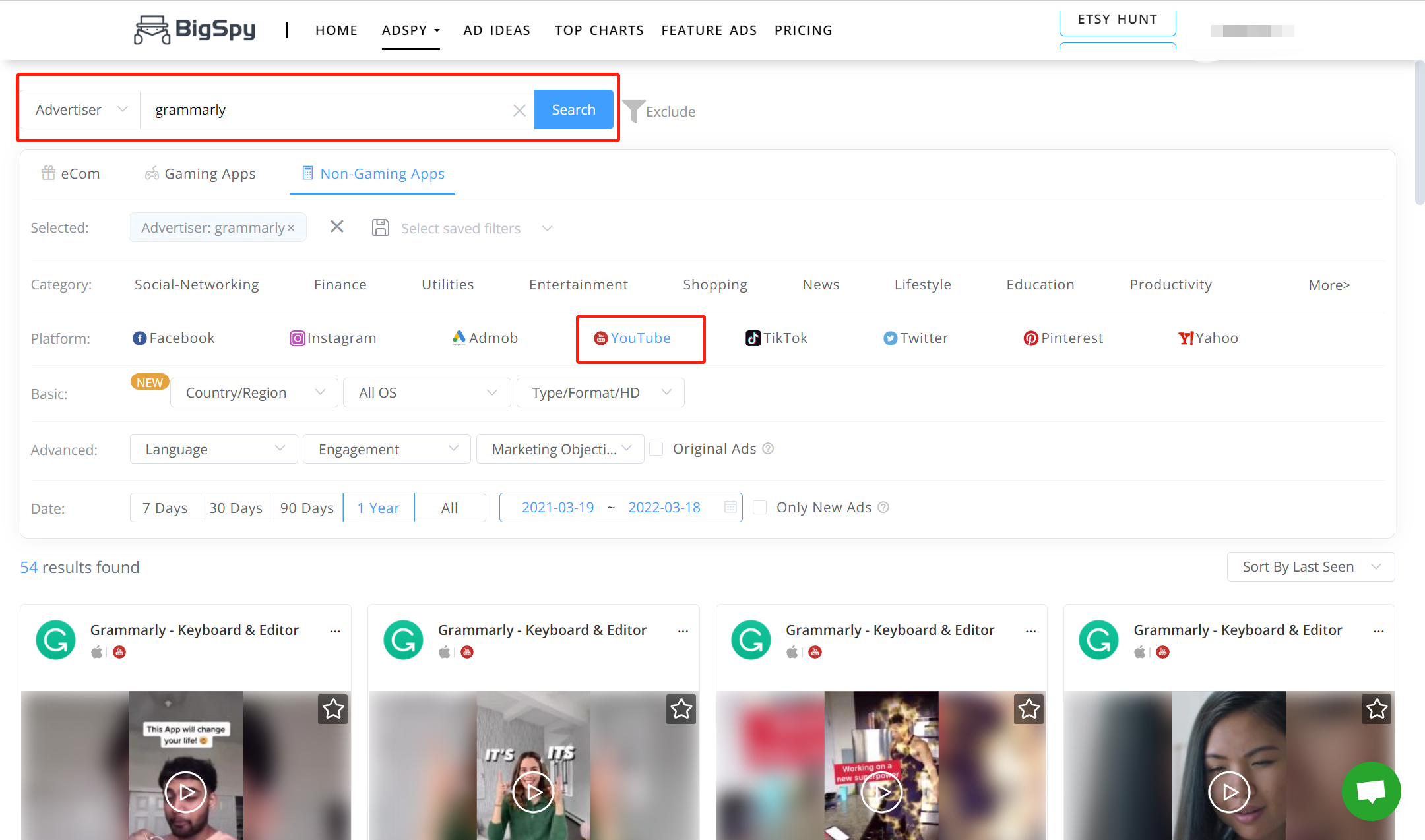Select the TikTok platform
Screen dimensions: 1425x840
[776, 338]
